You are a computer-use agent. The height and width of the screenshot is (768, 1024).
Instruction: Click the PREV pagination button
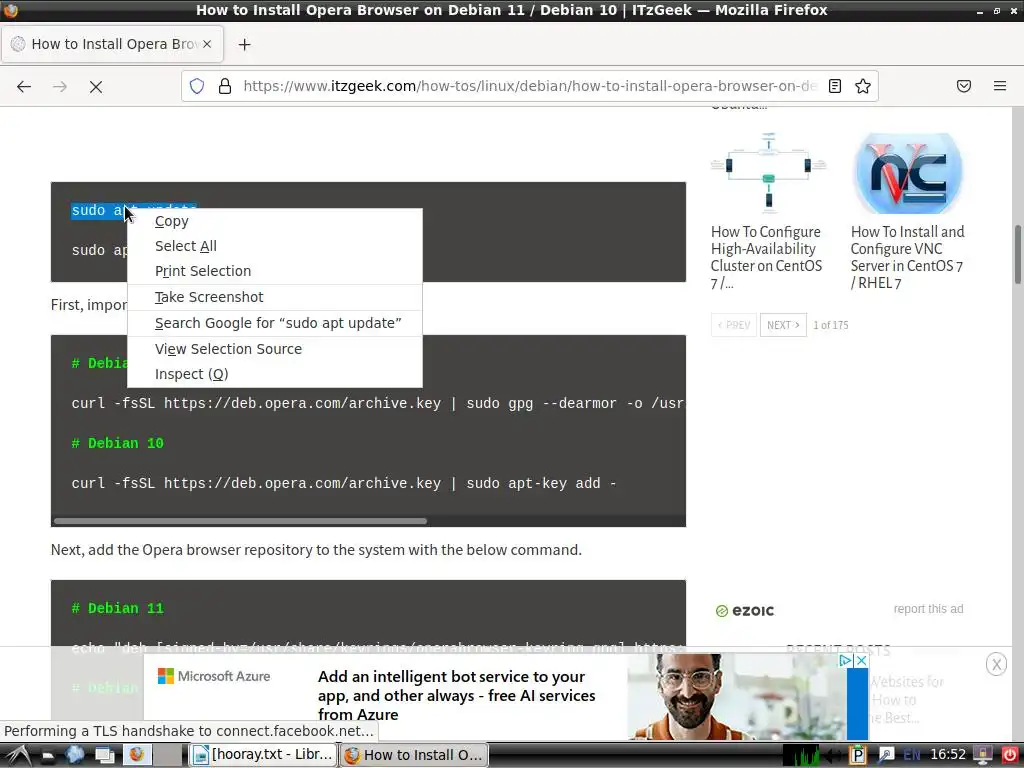[x=733, y=325]
